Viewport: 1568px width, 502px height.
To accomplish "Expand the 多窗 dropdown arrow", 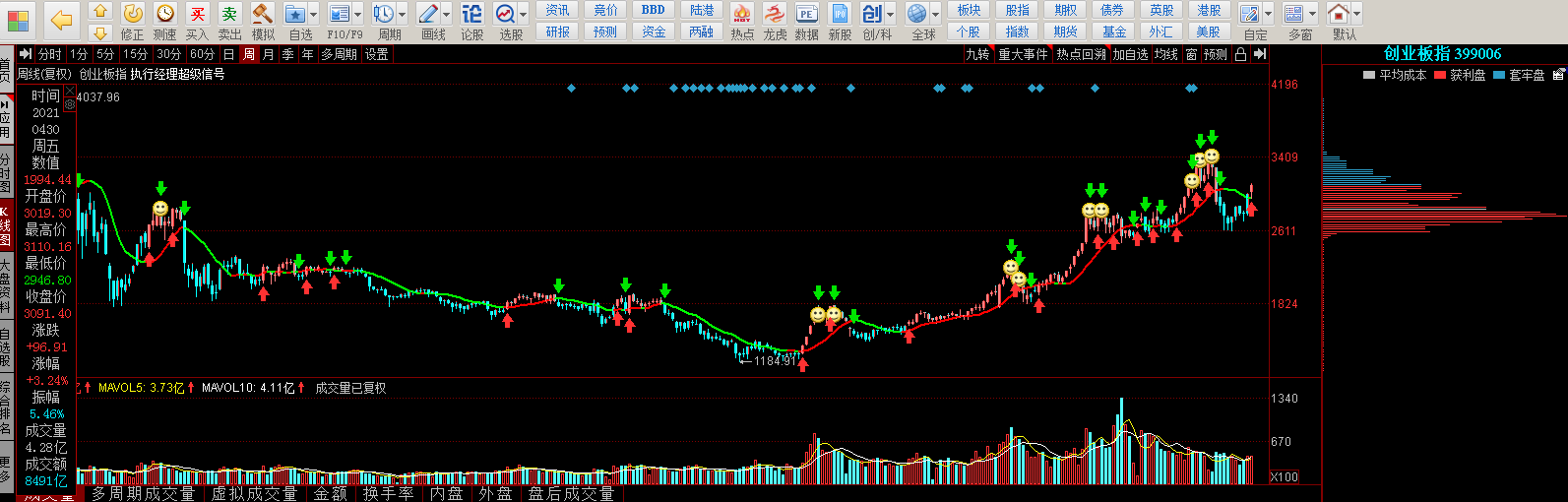I will [x=1313, y=14].
